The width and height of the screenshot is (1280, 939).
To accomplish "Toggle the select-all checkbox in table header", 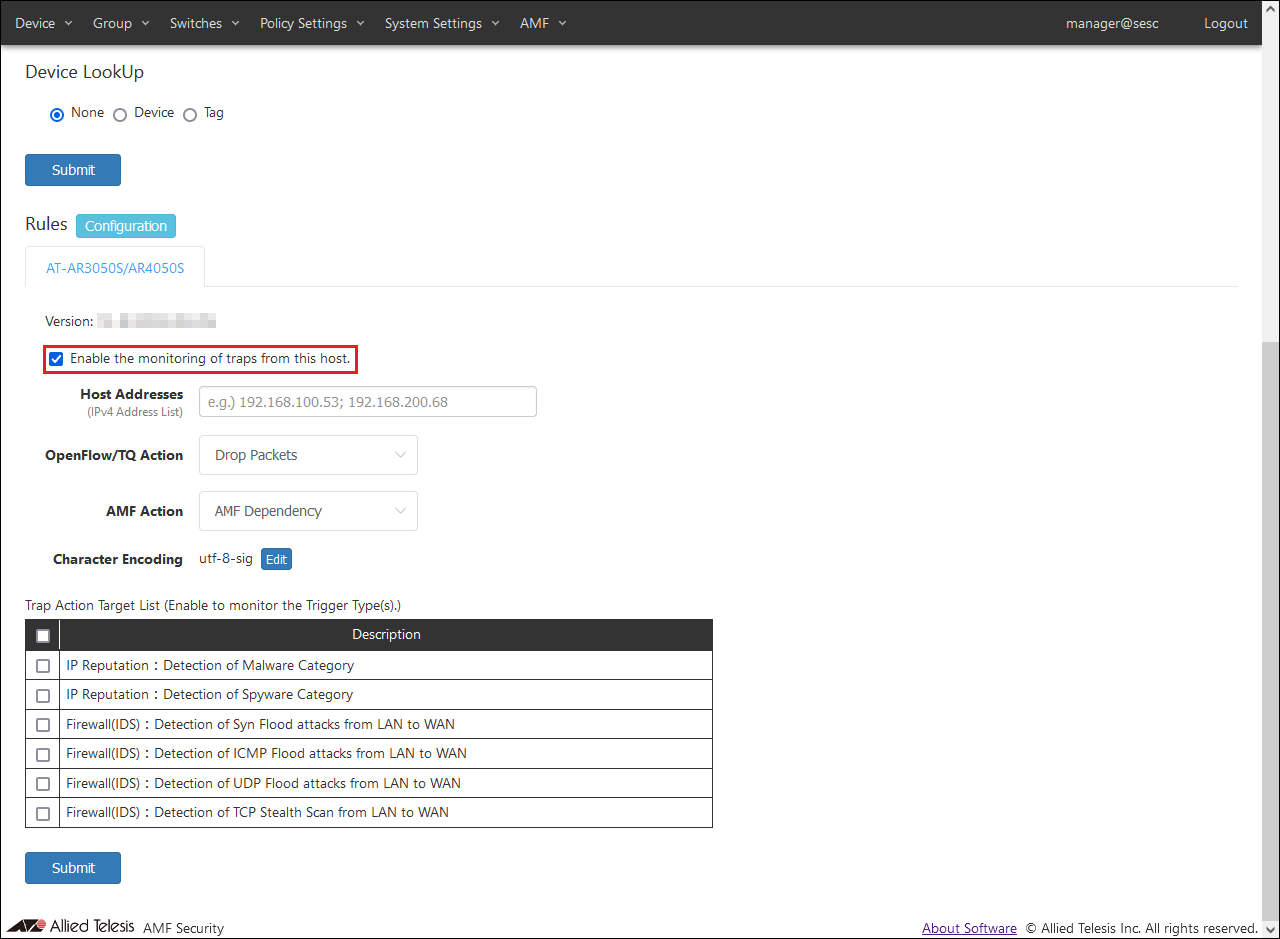I will click(43, 636).
